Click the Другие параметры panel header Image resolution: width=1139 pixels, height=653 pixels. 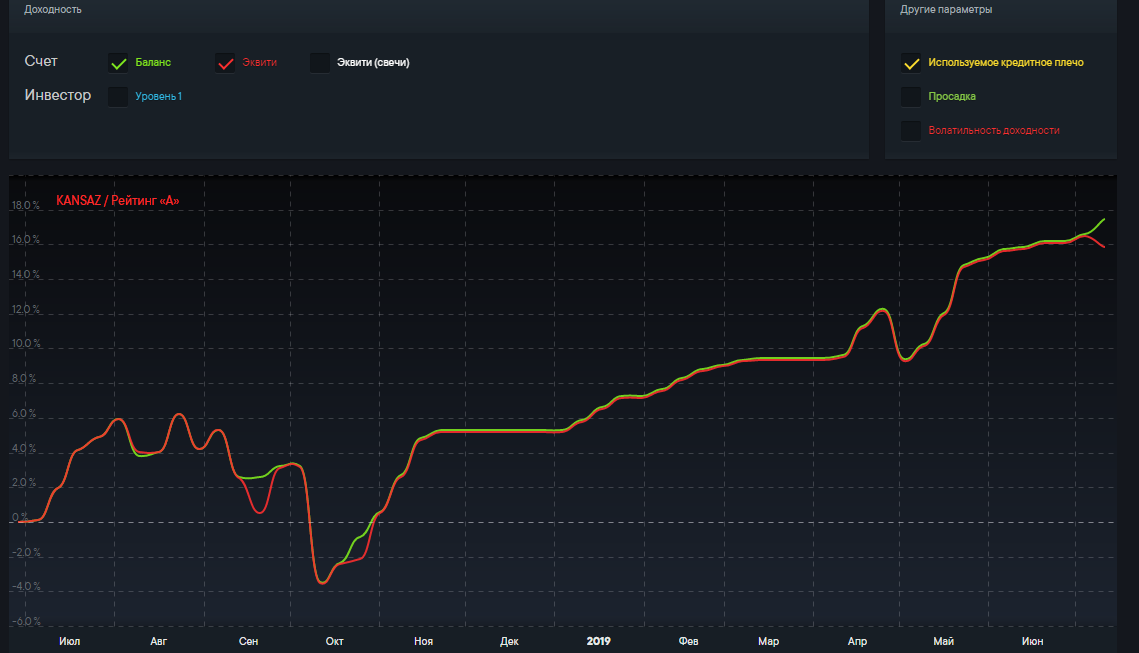(946, 10)
